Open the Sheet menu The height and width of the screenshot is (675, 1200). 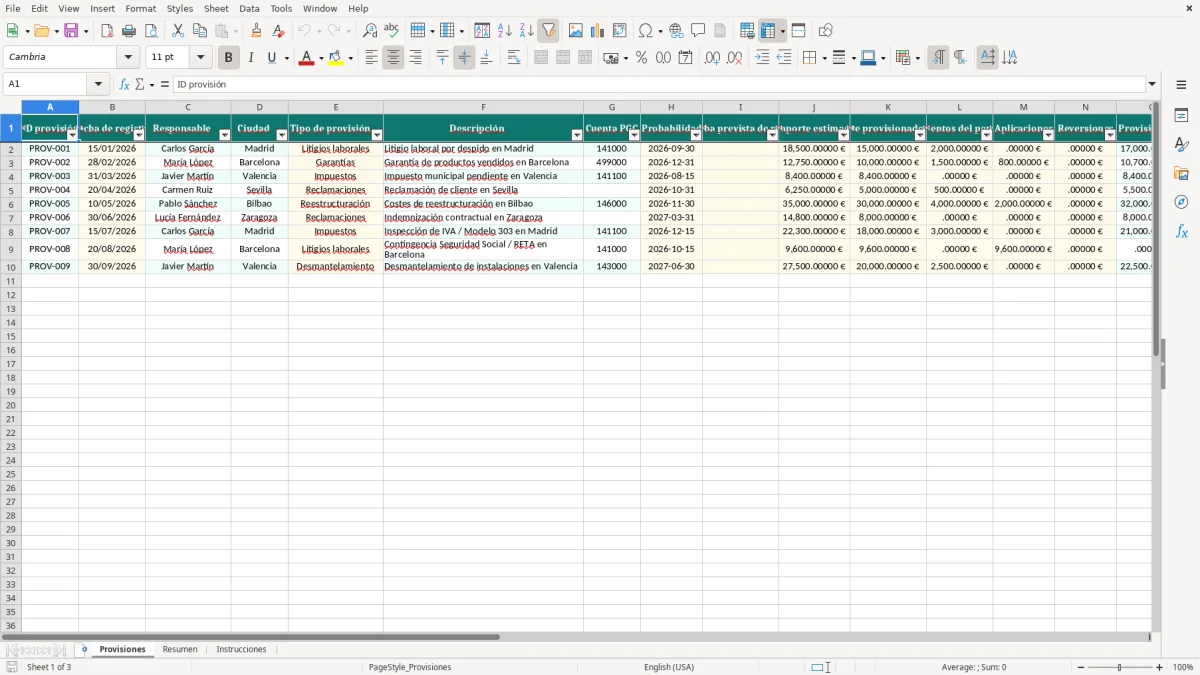click(216, 8)
